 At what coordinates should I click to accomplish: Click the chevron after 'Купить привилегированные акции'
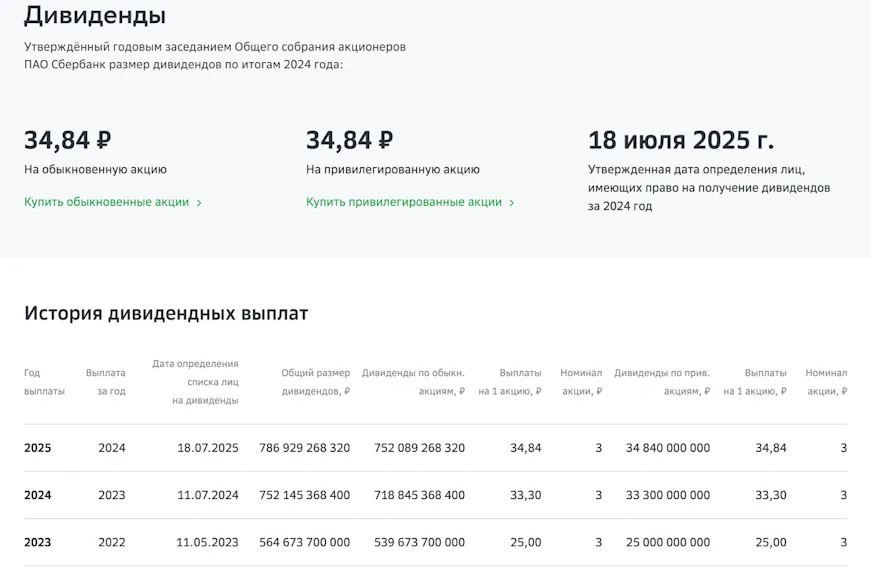512,203
